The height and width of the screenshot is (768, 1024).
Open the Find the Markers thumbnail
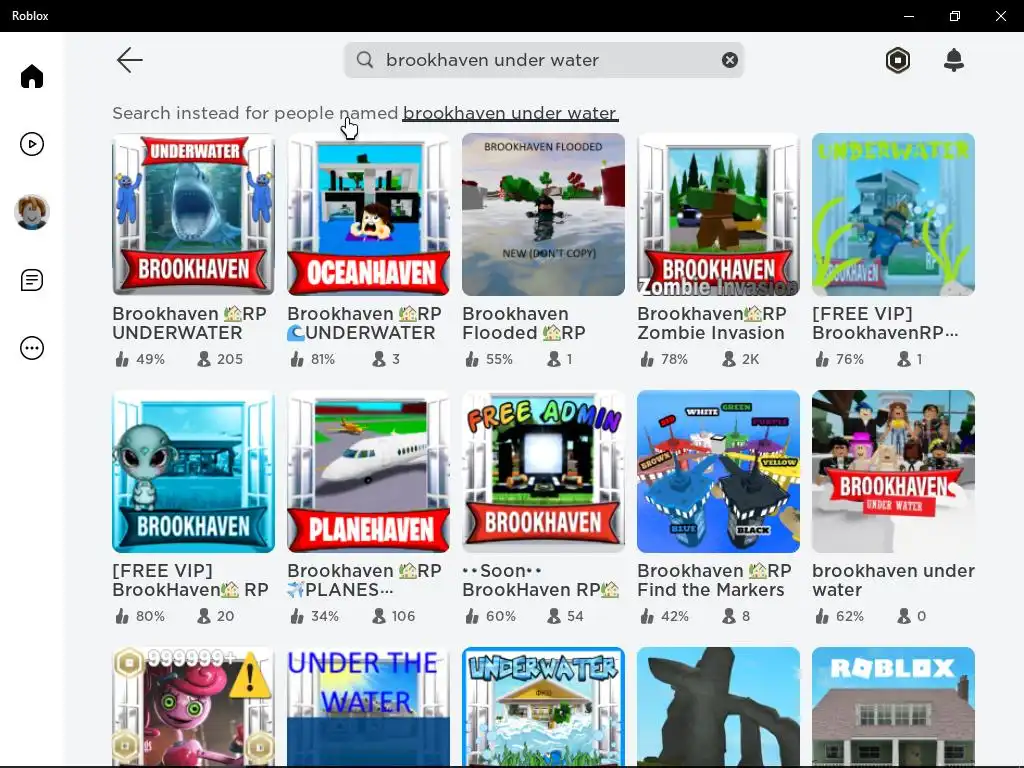(718, 472)
